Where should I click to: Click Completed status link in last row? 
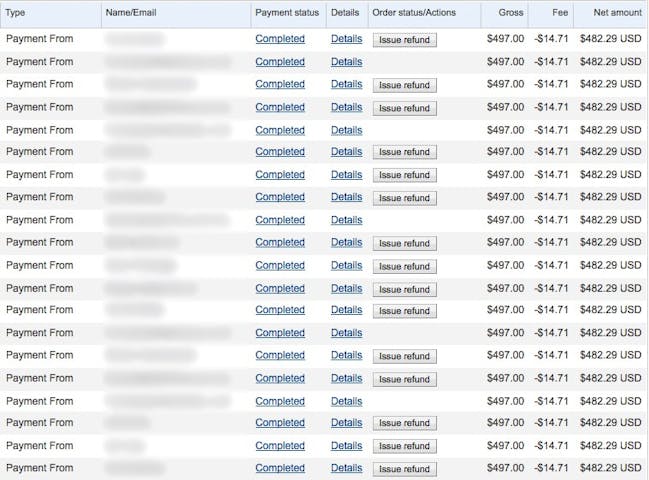tap(280, 468)
